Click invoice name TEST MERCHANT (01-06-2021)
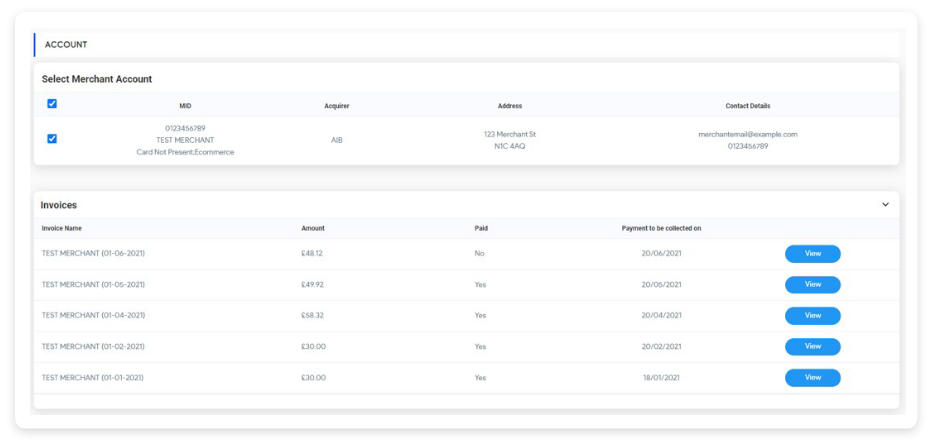Image resolution: width=933 pixels, height=447 pixels. pos(93,254)
